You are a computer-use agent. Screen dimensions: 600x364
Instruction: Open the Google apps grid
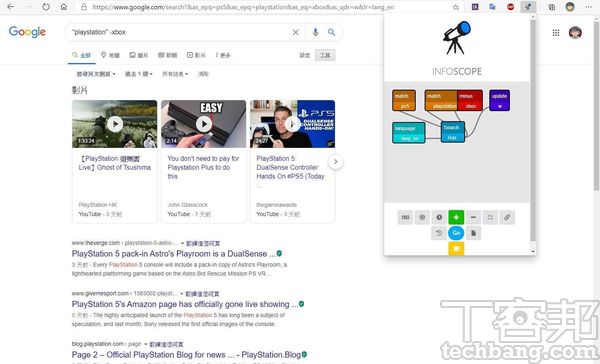[556, 33]
